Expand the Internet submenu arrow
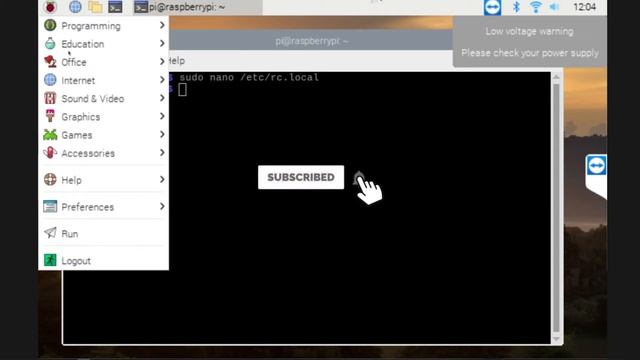Screen dimensions: 640x360 pyautogui.click(x=162, y=80)
